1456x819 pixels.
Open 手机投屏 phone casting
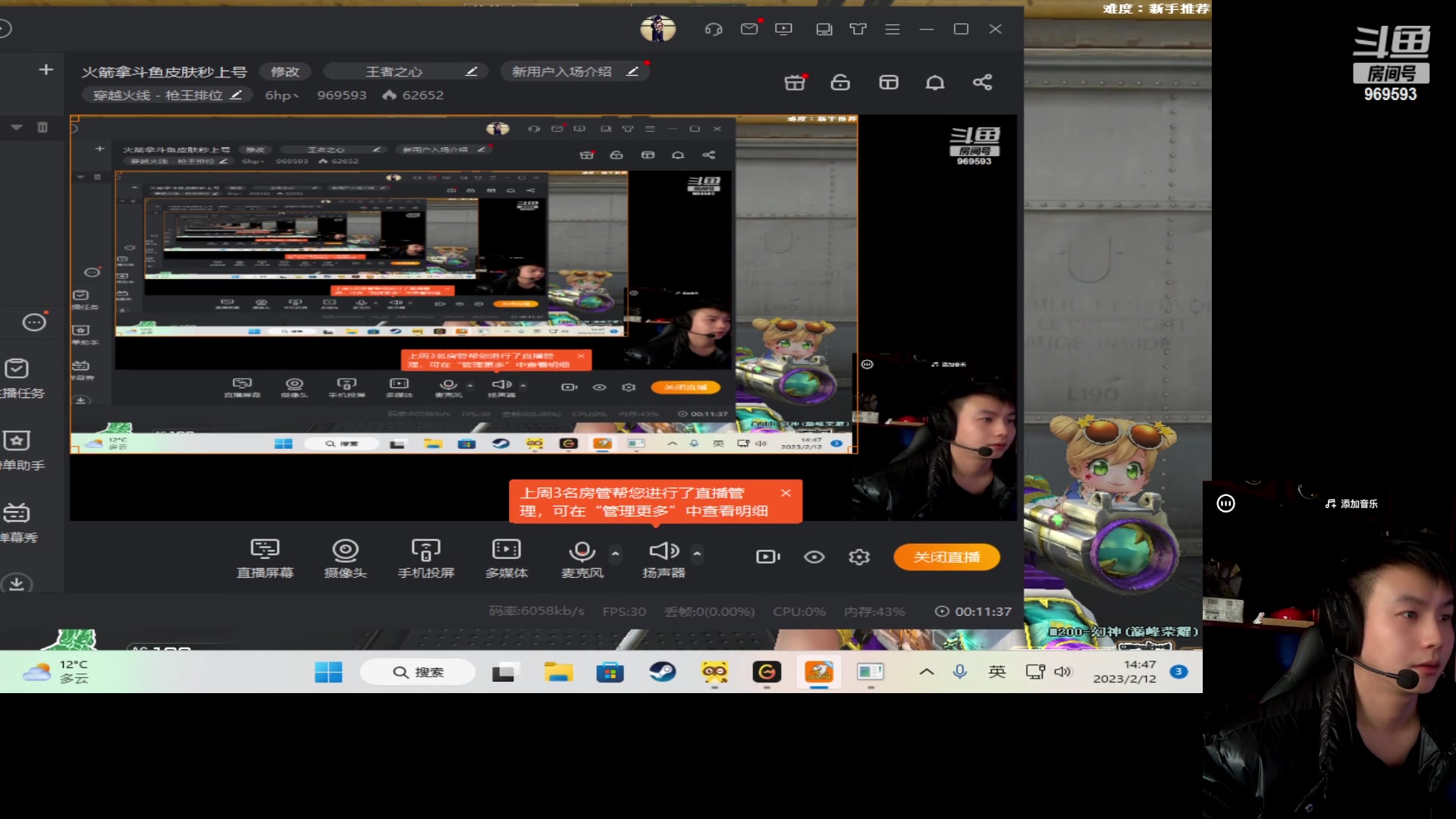[x=425, y=558]
